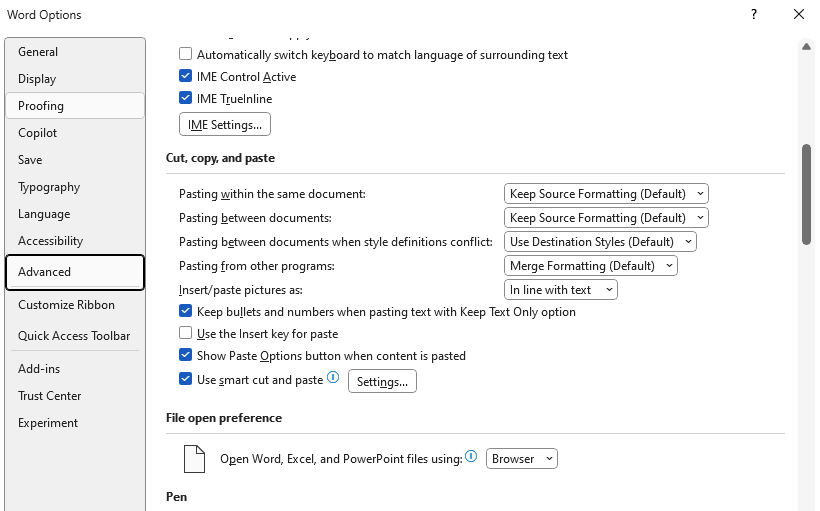This screenshot has width=820, height=511.
Task: Enable automatic keyboard switch to match language
Action: pos(186,54)
